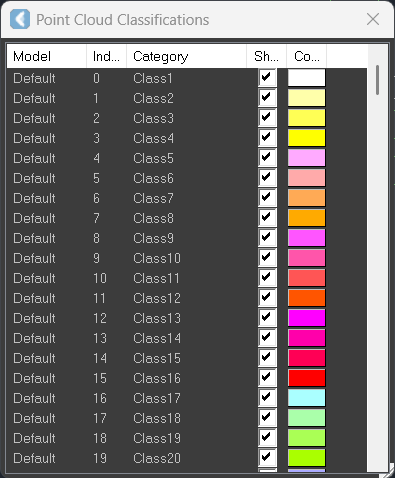The image size is (395, 478).
Task: Toggle the Show checkbox for Class17
Action: click(x=267, y=398)
